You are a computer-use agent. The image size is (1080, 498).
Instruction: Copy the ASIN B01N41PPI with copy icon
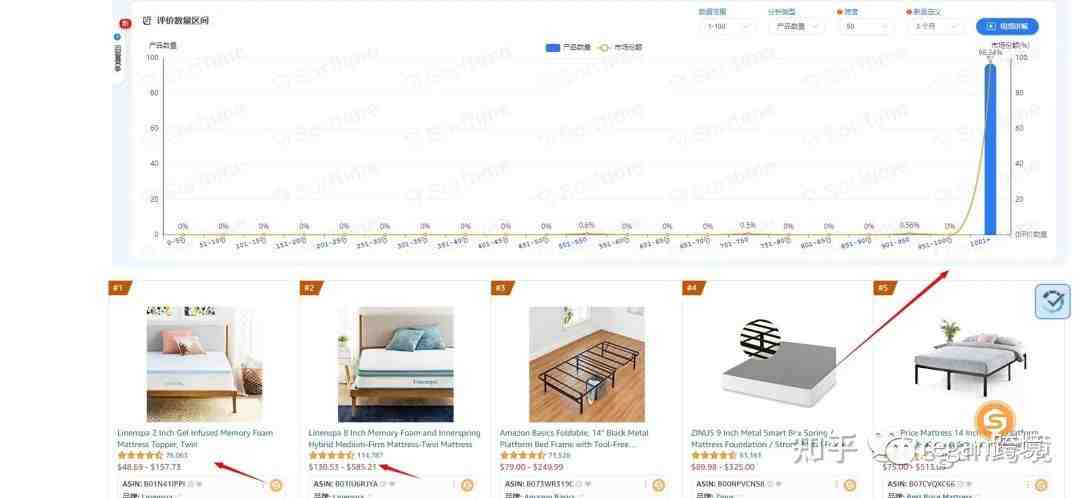[189, 484]
